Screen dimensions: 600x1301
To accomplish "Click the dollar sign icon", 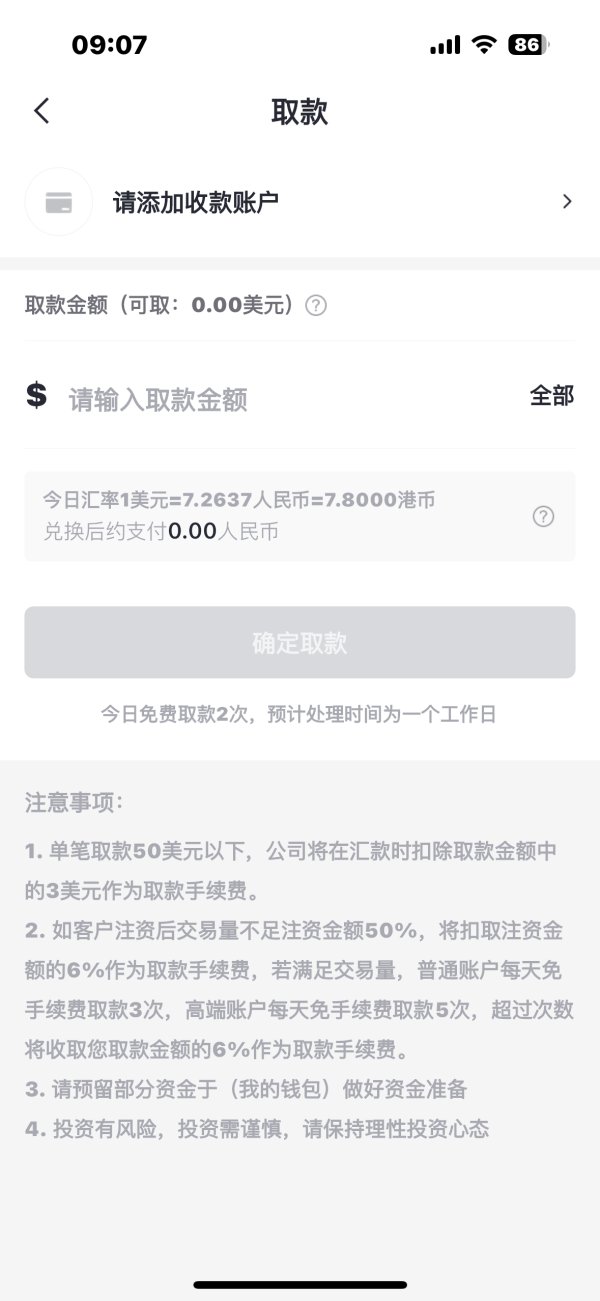I will (37, 396).
